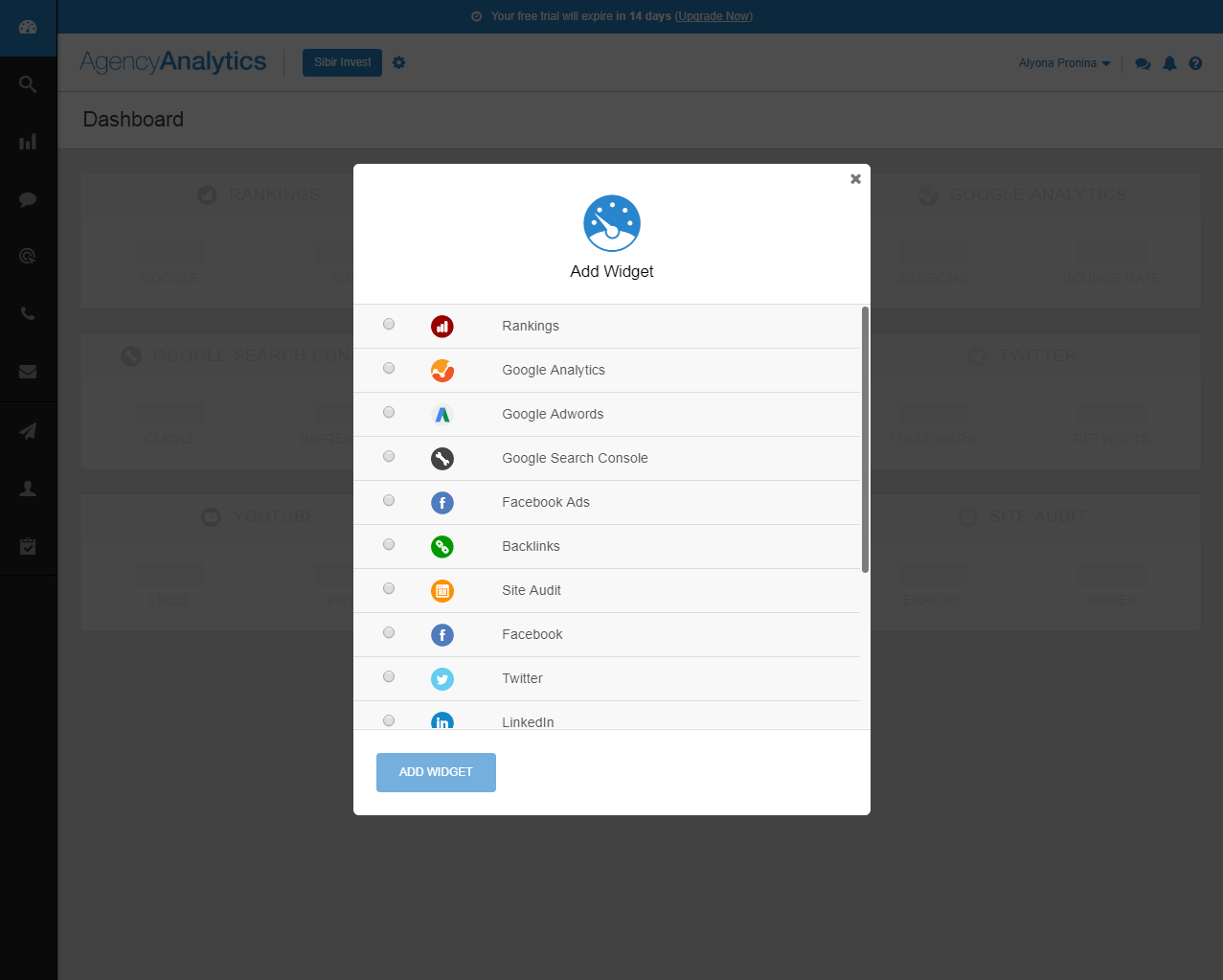Expand the Alyona Pronina user dropdown

pyautogui.click(x=1064, y=62)
